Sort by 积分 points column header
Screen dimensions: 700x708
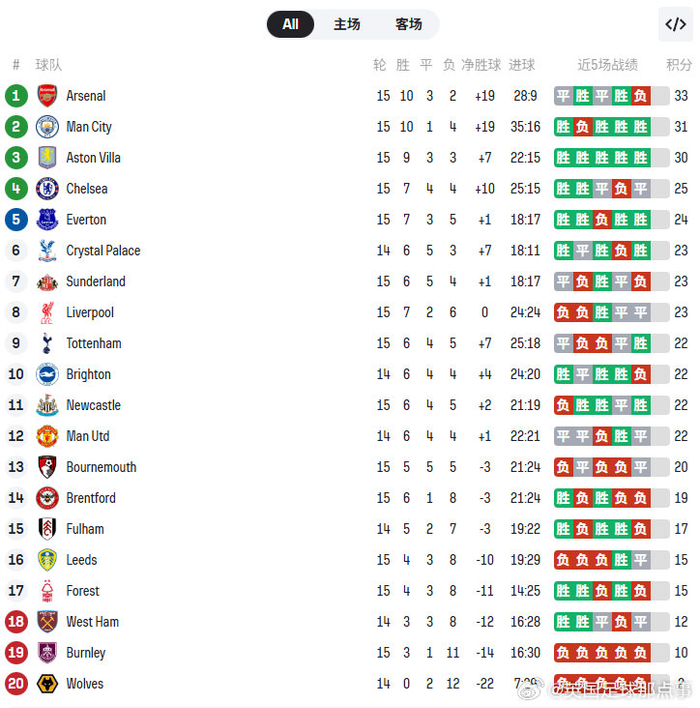click(679, 65)
